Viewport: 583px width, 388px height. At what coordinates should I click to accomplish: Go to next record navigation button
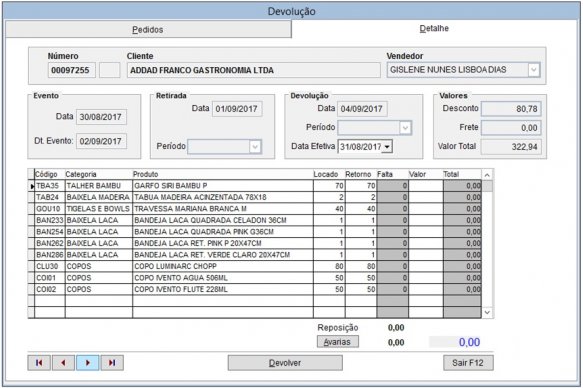(x=88, y=363)
